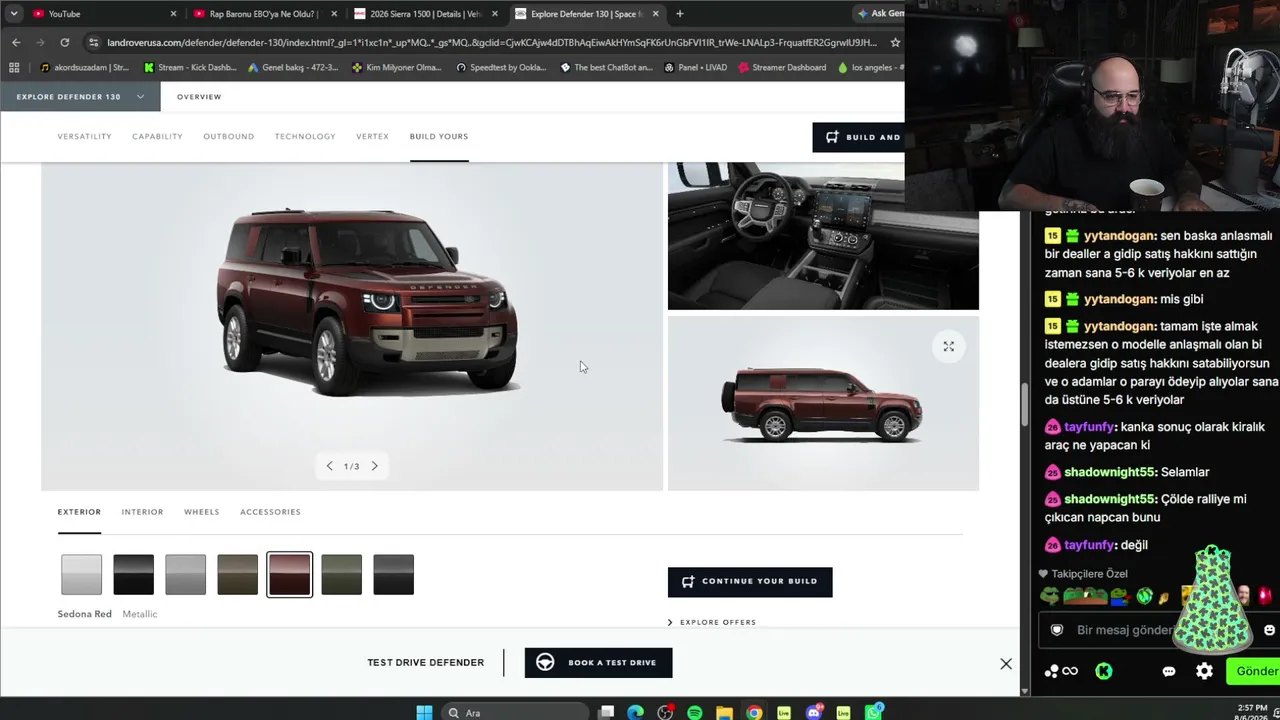Choose the dark grey exterior color swatch
Viewport: 1280px width, 720px height.
(x=394, y=575)
